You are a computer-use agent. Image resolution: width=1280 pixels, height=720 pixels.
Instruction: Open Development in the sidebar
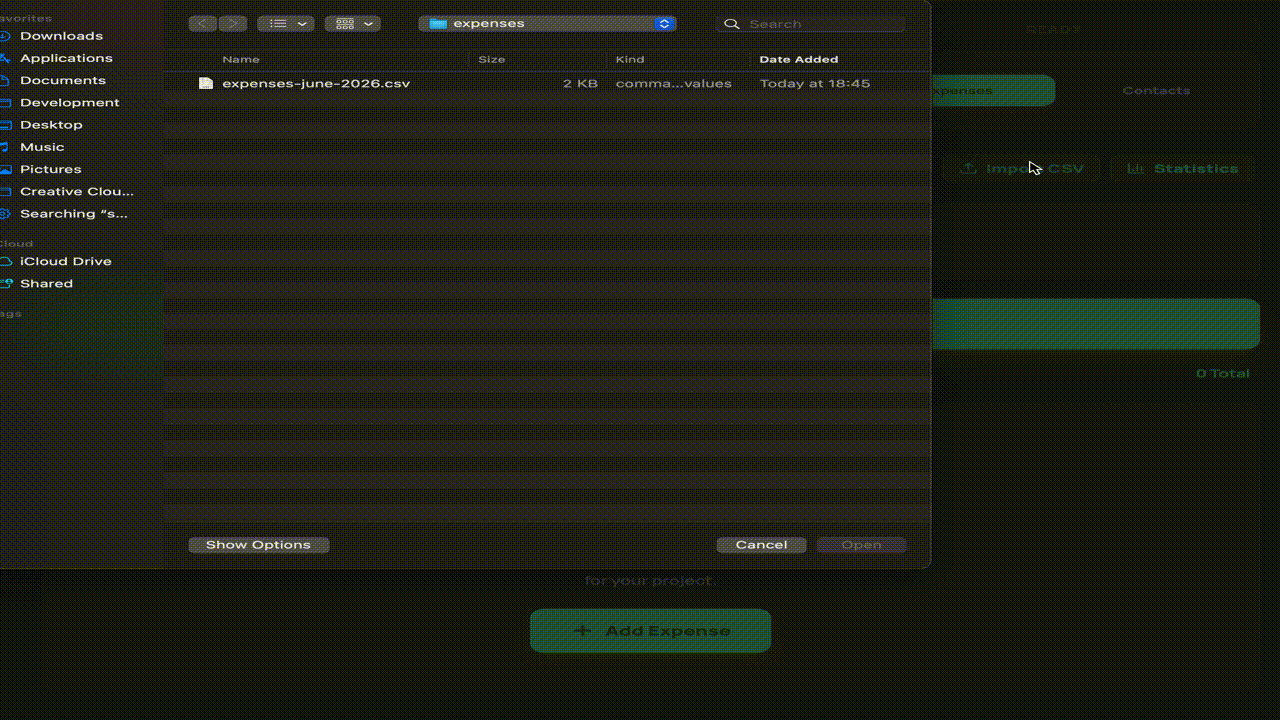click(x=69, y=103)
